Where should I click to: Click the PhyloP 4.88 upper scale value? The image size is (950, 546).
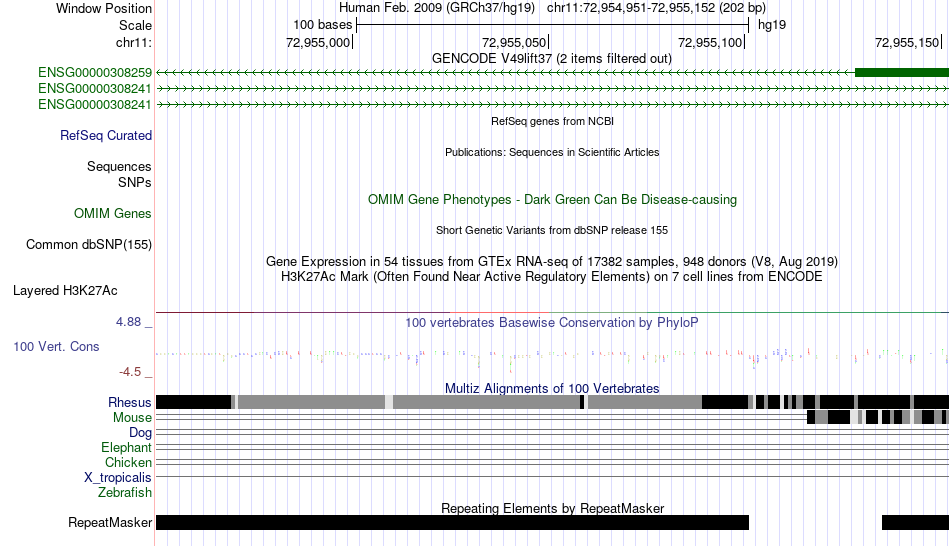click(128, 322)
